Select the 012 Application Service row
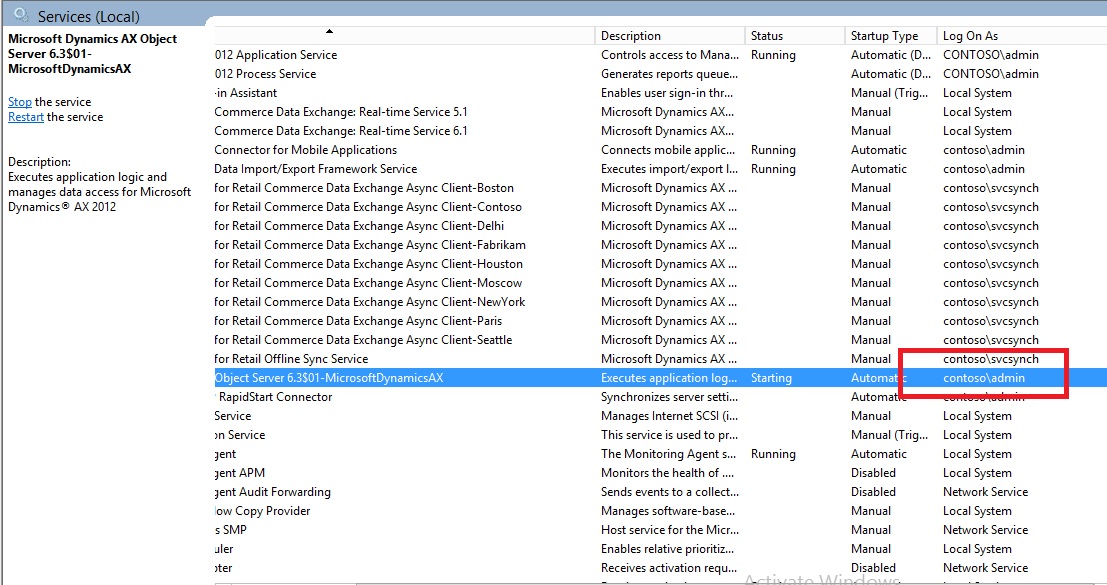 tap(300, 54)
